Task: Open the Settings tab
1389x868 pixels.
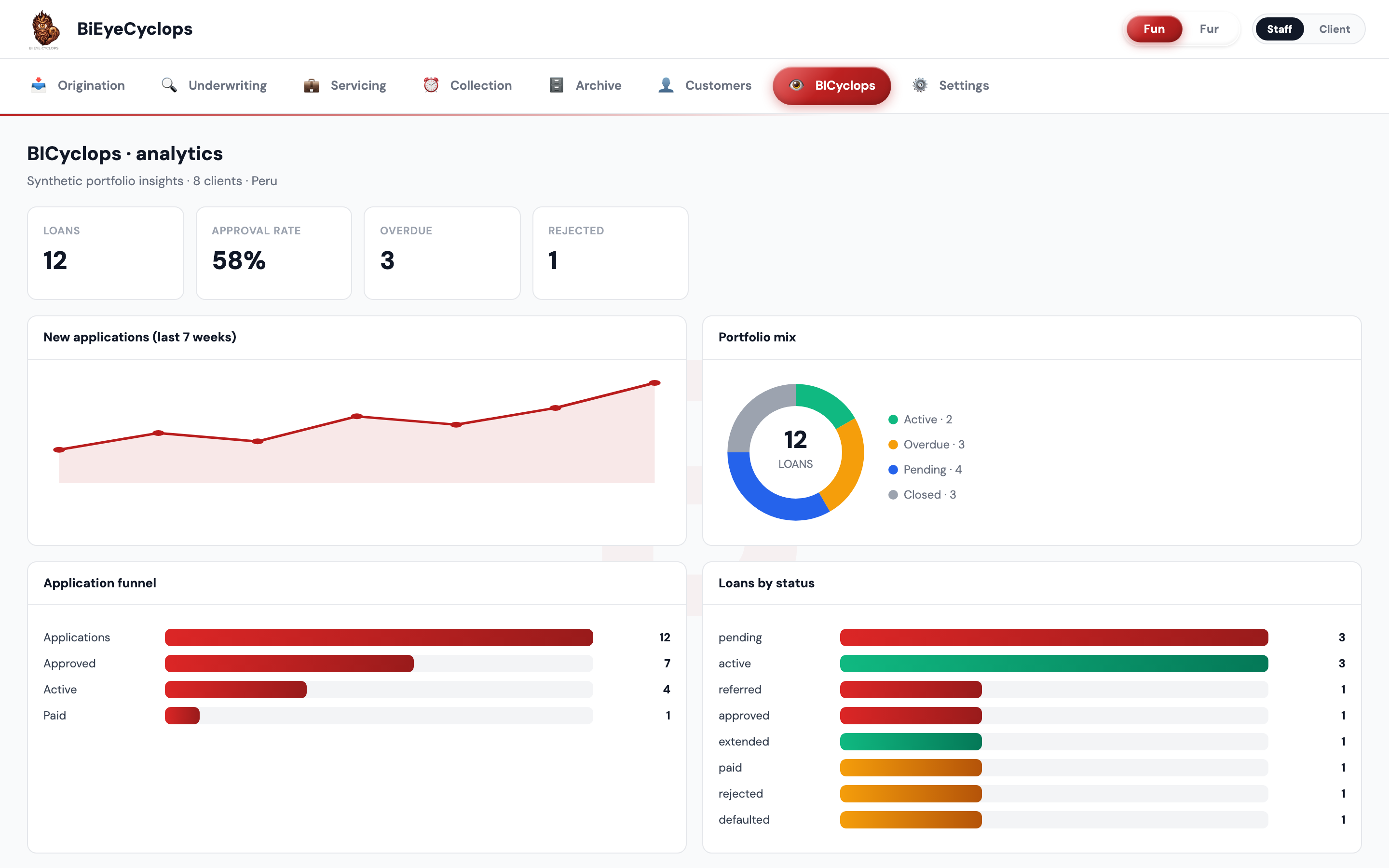Action: click(951, 85)
